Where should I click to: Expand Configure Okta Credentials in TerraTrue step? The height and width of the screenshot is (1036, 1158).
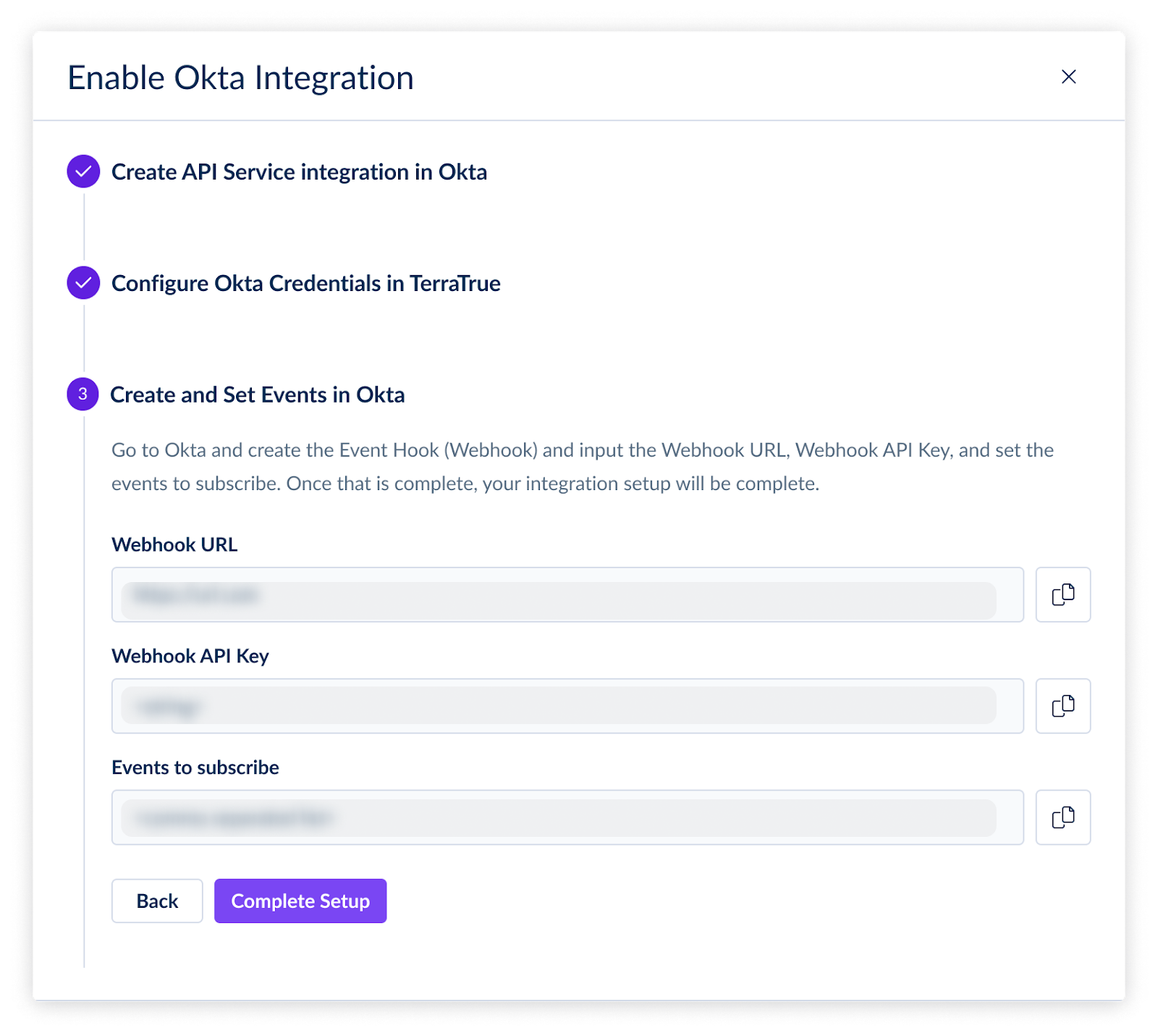point(305,284)
